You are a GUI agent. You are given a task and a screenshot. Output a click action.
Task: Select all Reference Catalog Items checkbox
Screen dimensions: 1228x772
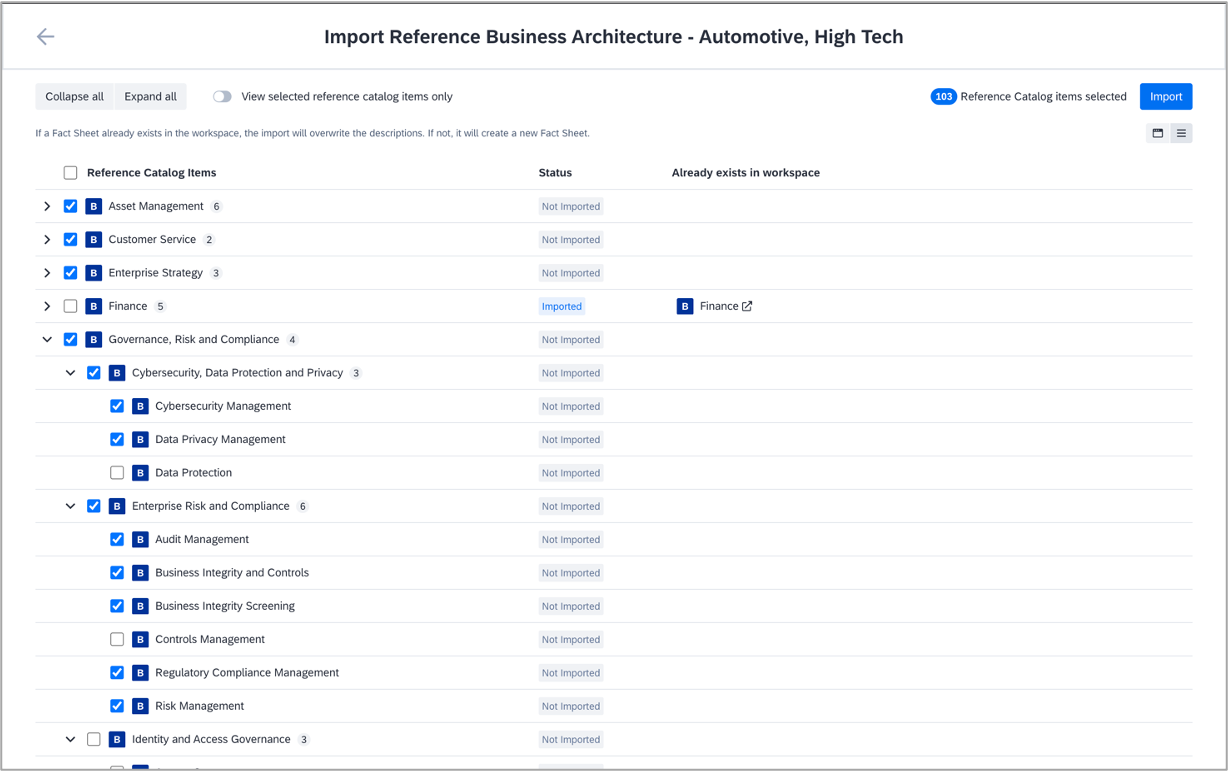(x=70, y=173)
